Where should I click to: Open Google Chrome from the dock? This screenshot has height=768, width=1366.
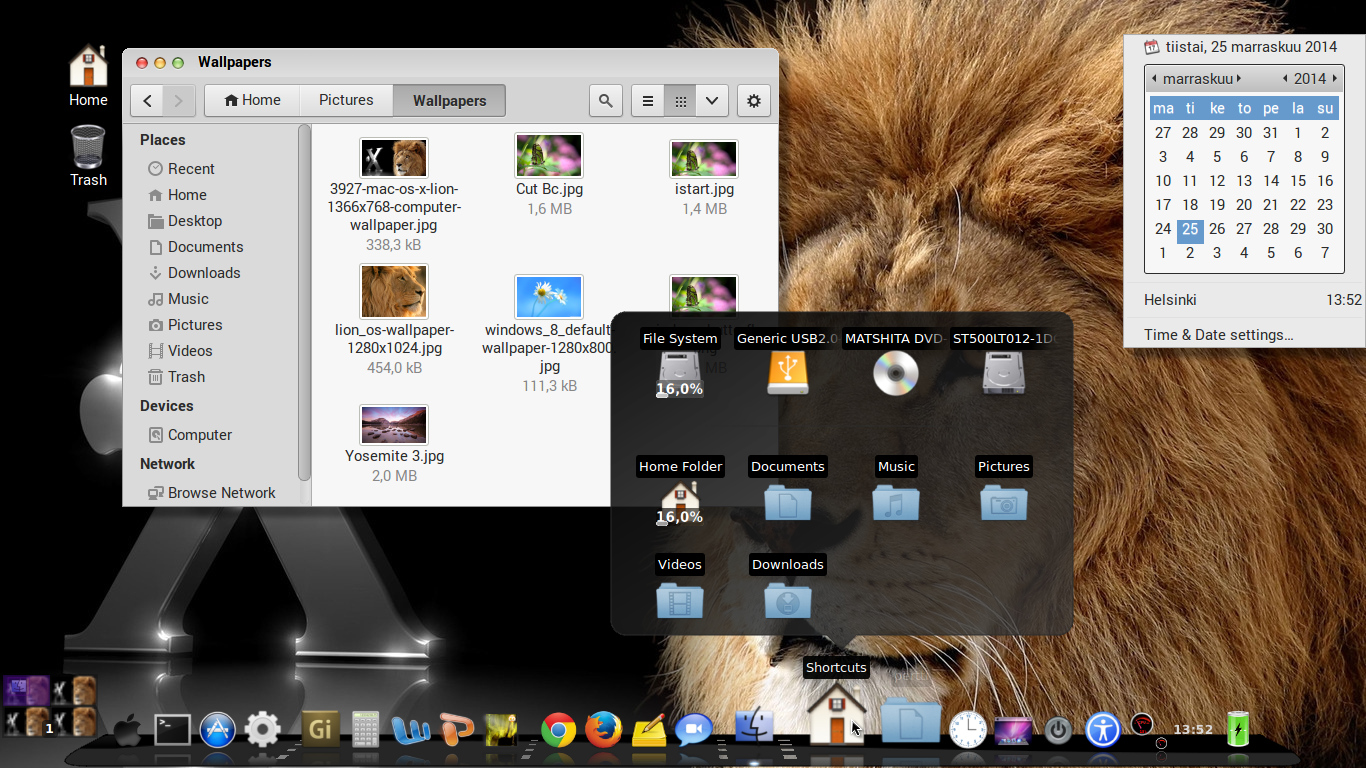pos(558,731)
